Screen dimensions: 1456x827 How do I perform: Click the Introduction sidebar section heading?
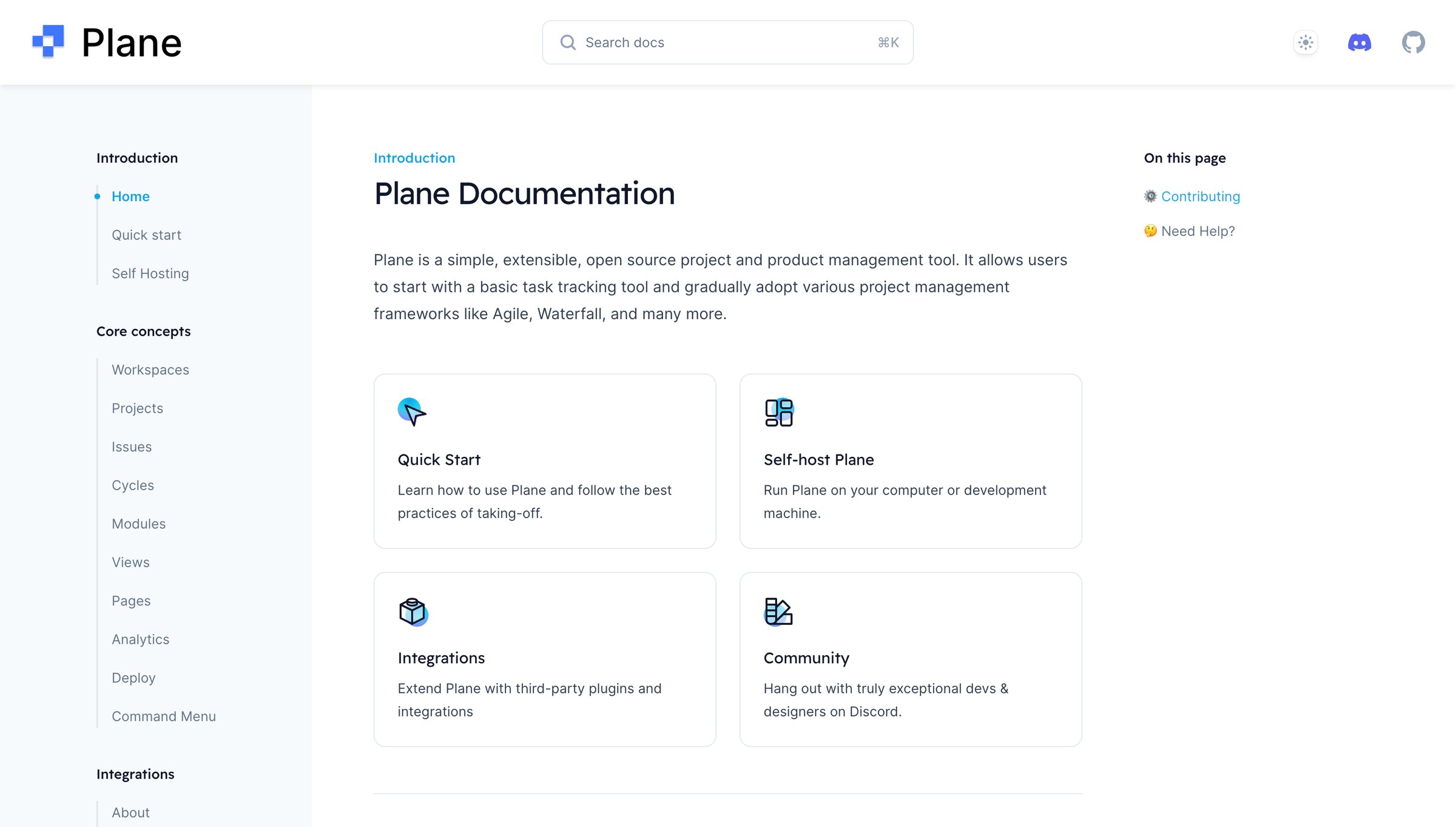coord(137,158)
